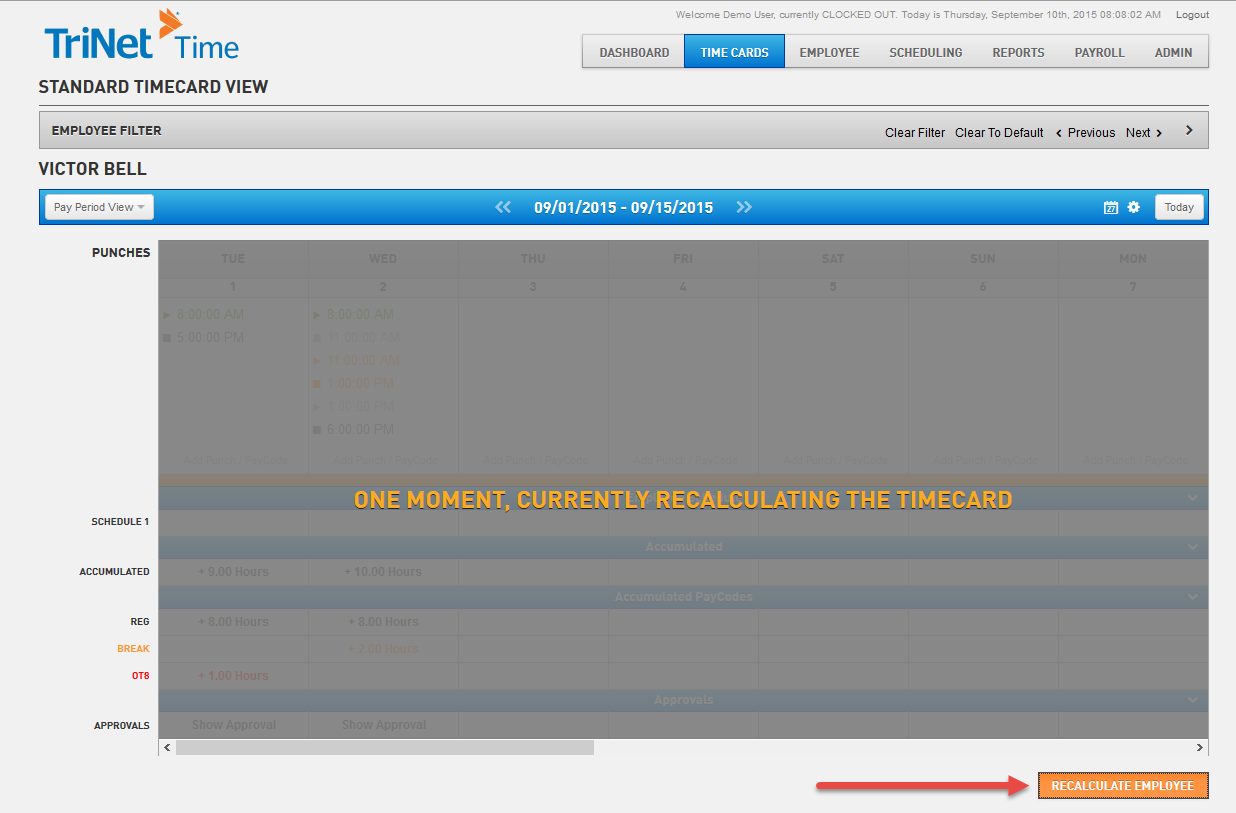Click Show Approval under Tuesday
The width and height of the screenshot is (1236, 813).
(234, 725)
